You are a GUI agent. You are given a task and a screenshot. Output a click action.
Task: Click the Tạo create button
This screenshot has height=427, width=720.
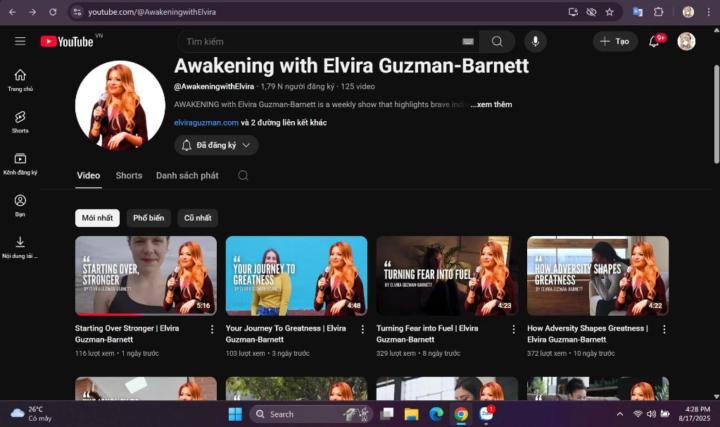click(615, 41)
